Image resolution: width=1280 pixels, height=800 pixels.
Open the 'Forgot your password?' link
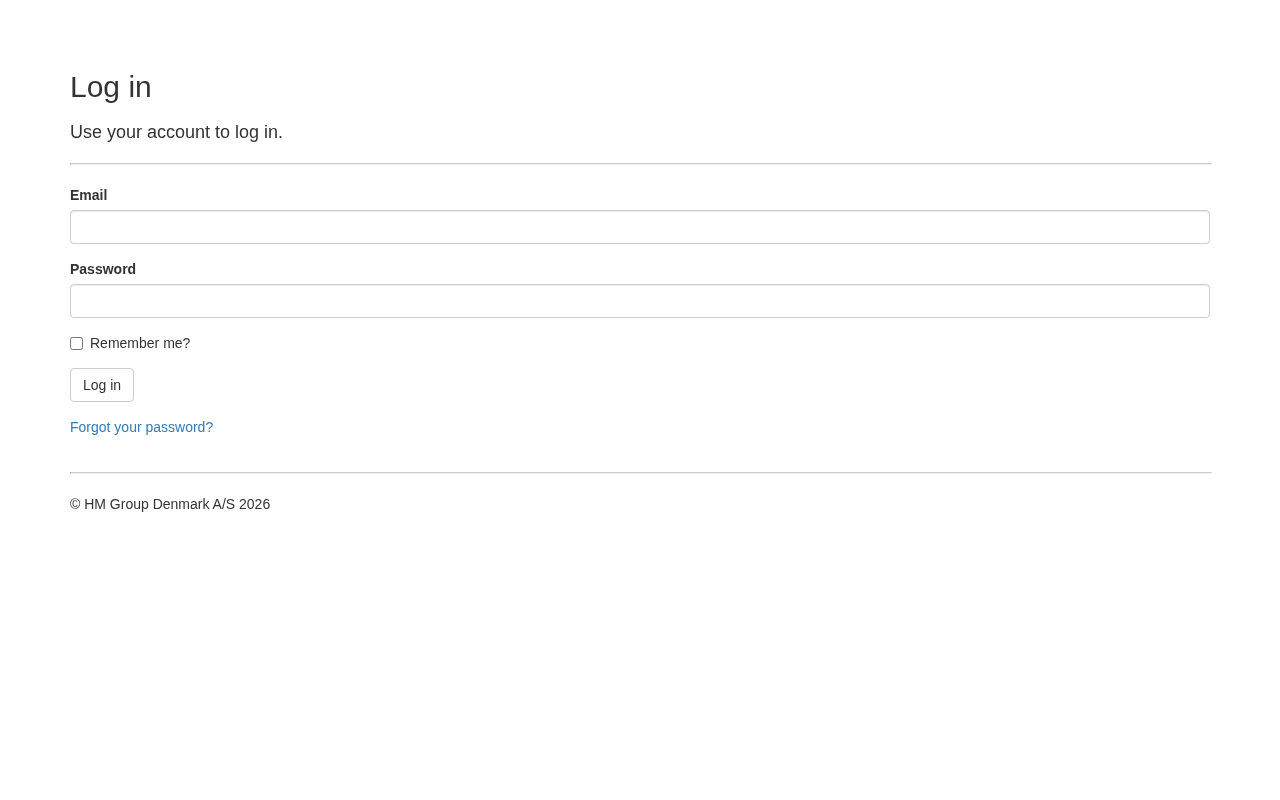click(141, 427)
